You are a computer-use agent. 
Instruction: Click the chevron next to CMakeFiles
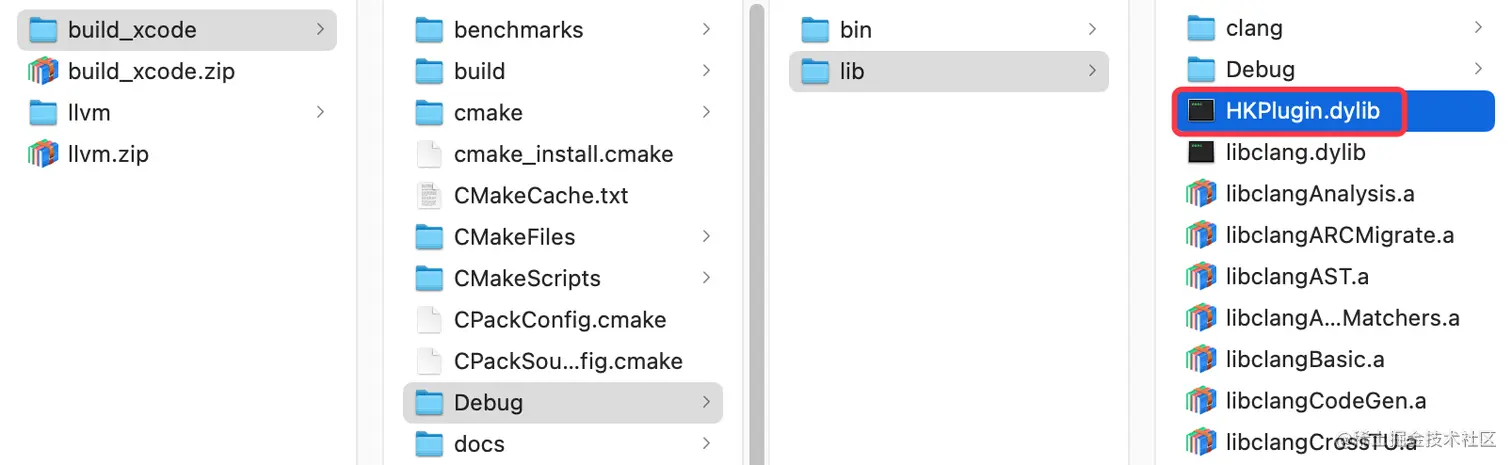[x=706, y=237]
